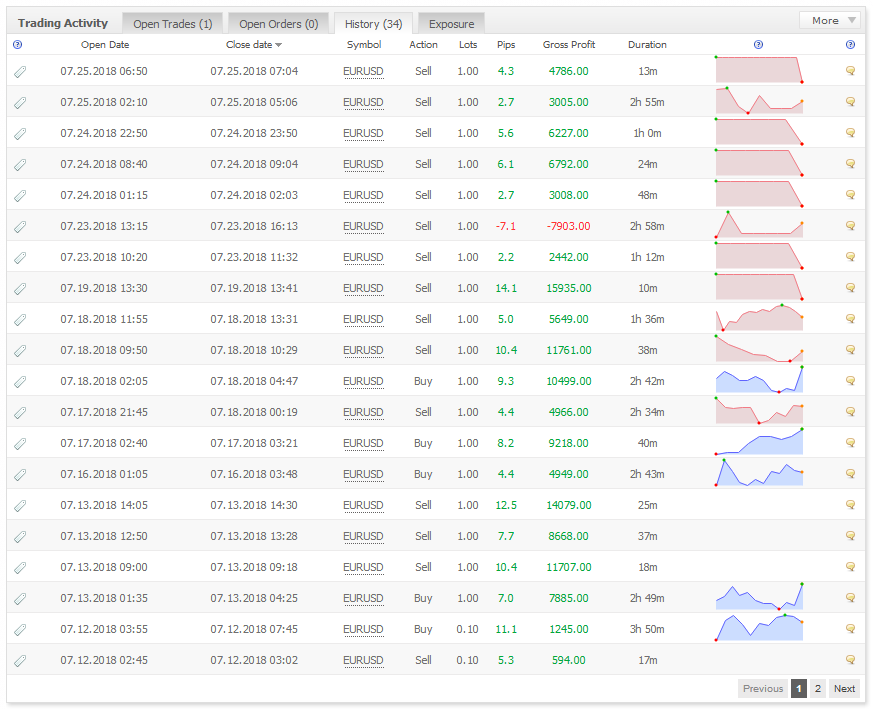Click the Symbol column header
The width and height of the screenshot is (873, 709).
click(x=364, y=45)
